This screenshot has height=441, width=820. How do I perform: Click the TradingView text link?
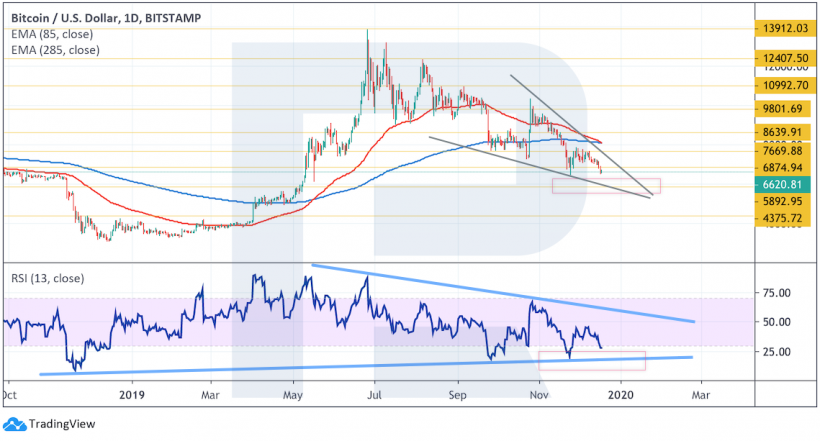point(56,422)
